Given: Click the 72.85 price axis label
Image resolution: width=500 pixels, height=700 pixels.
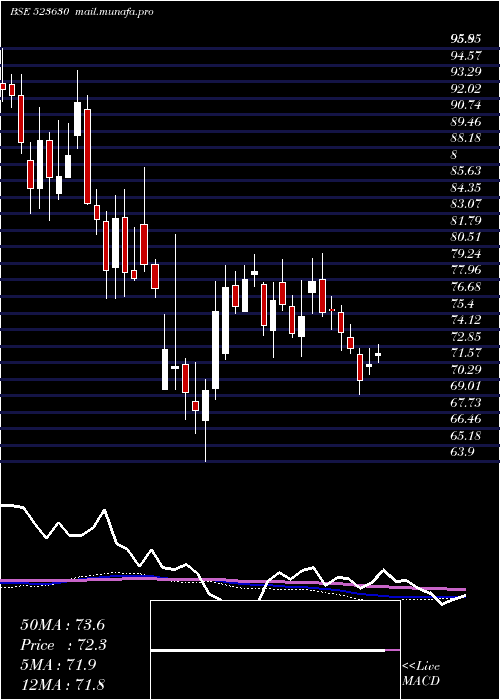Looking at the screenshot, I should [x=466, y=336].
